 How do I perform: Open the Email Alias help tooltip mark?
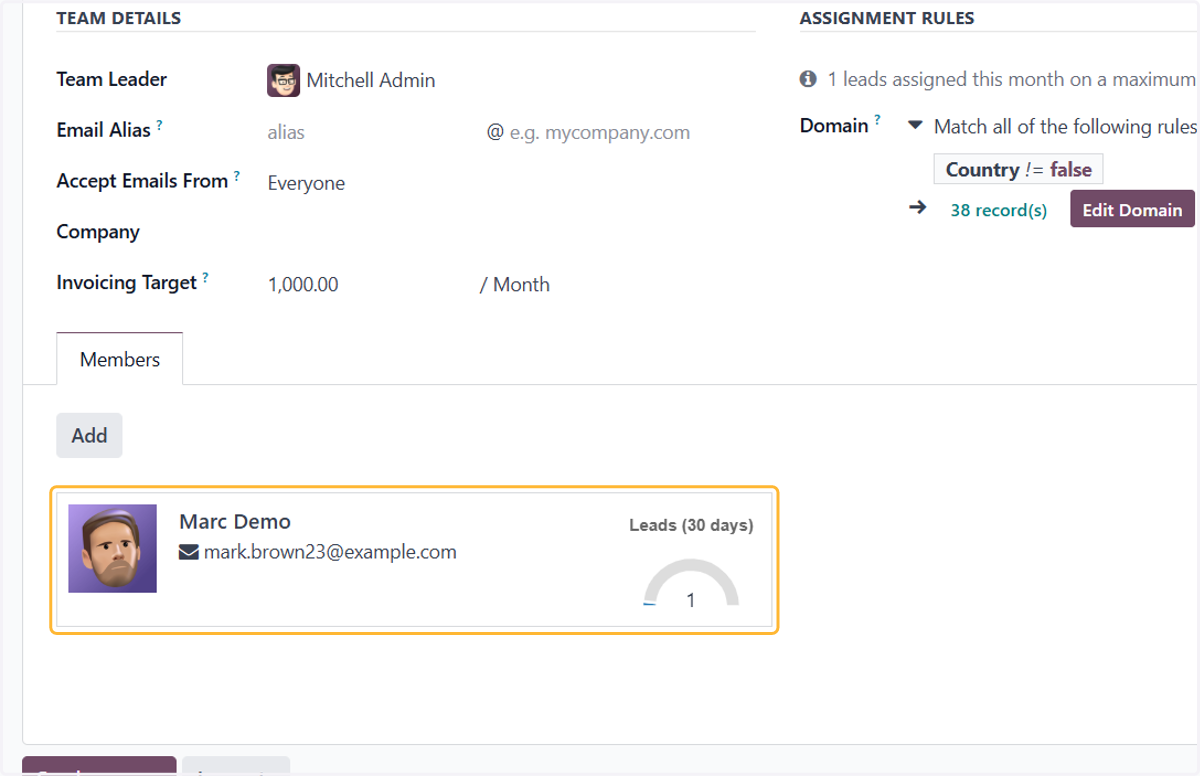pyautogui.click(x=159, y=125)
